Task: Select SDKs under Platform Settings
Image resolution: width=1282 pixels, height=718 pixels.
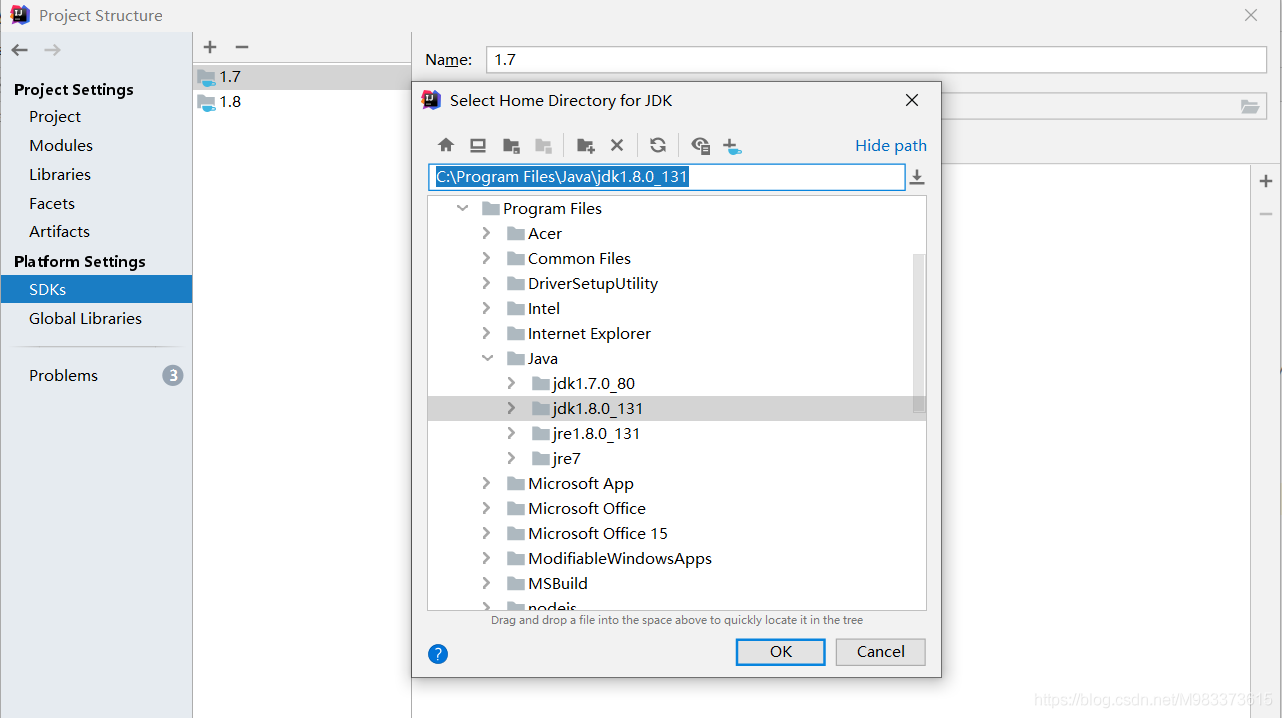Action: click(96, 290)
